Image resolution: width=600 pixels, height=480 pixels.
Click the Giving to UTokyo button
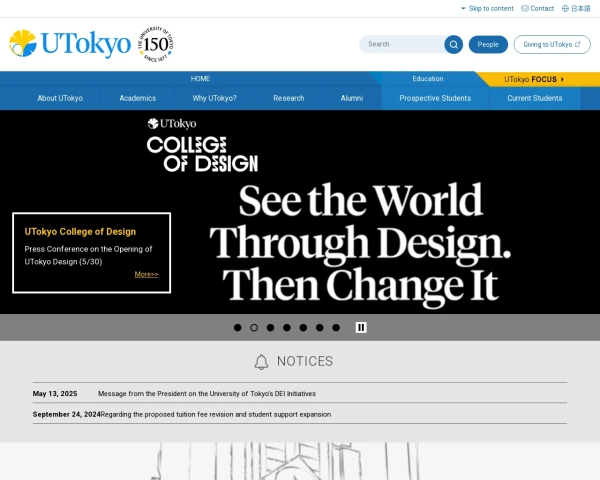(x=552, y=44)
